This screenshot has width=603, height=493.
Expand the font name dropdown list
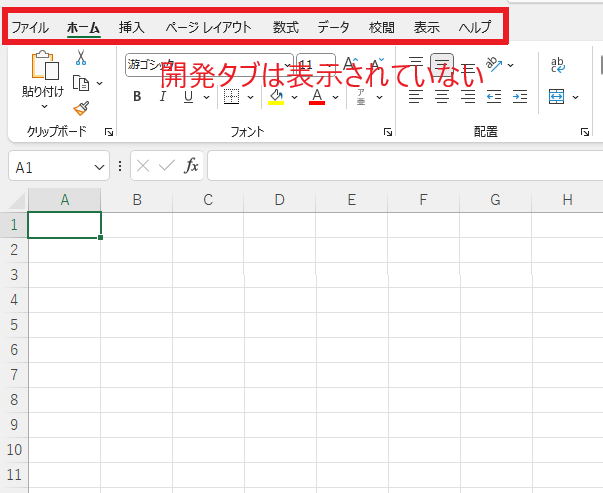[285, 65]
